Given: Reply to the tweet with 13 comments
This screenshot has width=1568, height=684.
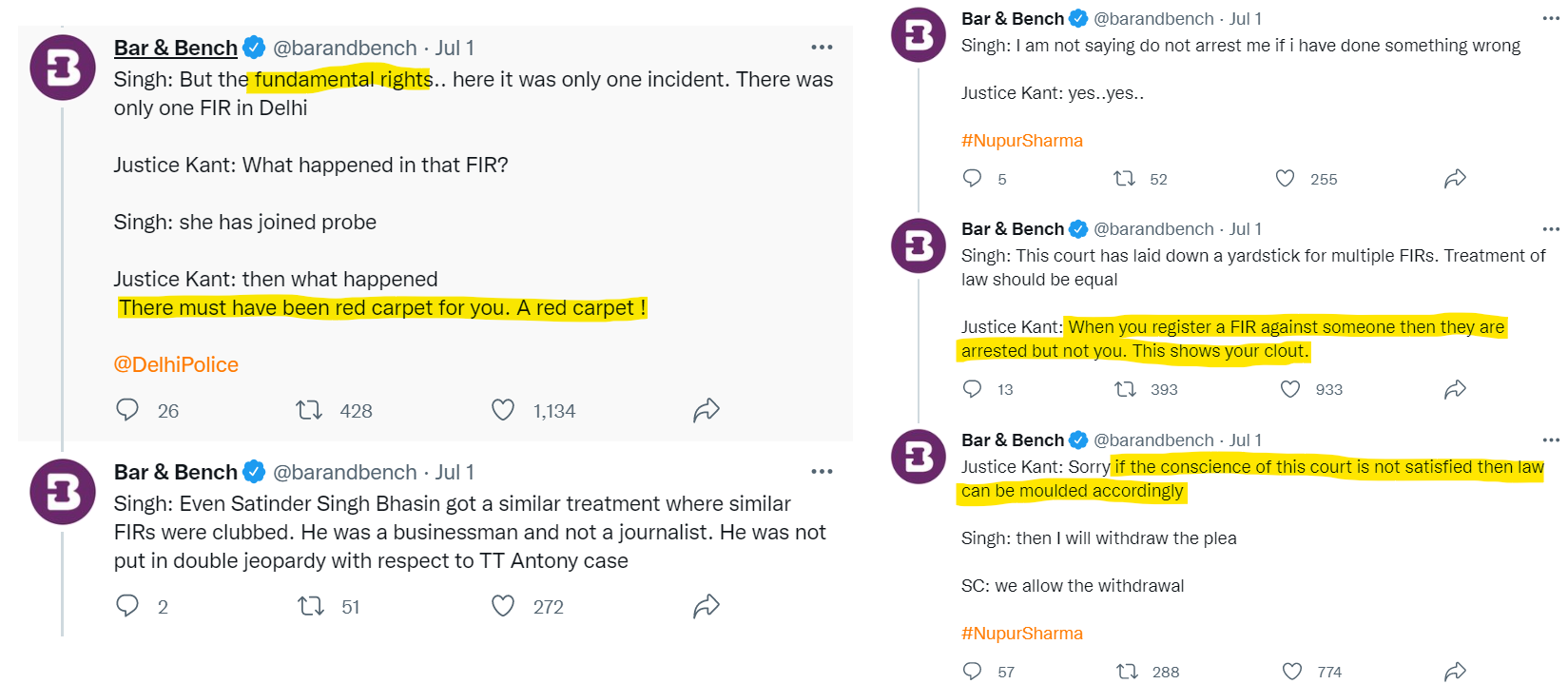Looking at the screenshot, I should pos(972,389).
